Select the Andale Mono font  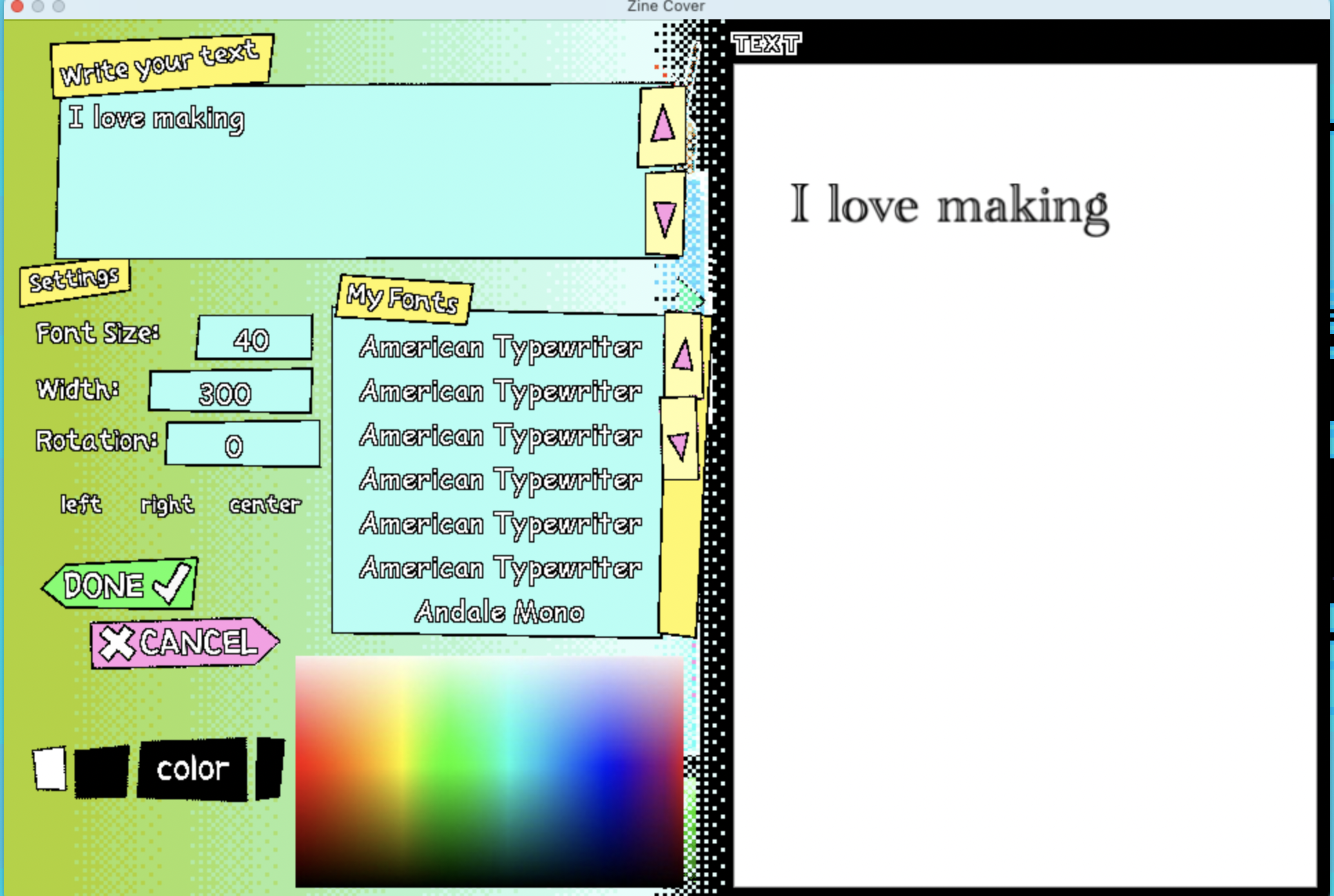(499, 612)
